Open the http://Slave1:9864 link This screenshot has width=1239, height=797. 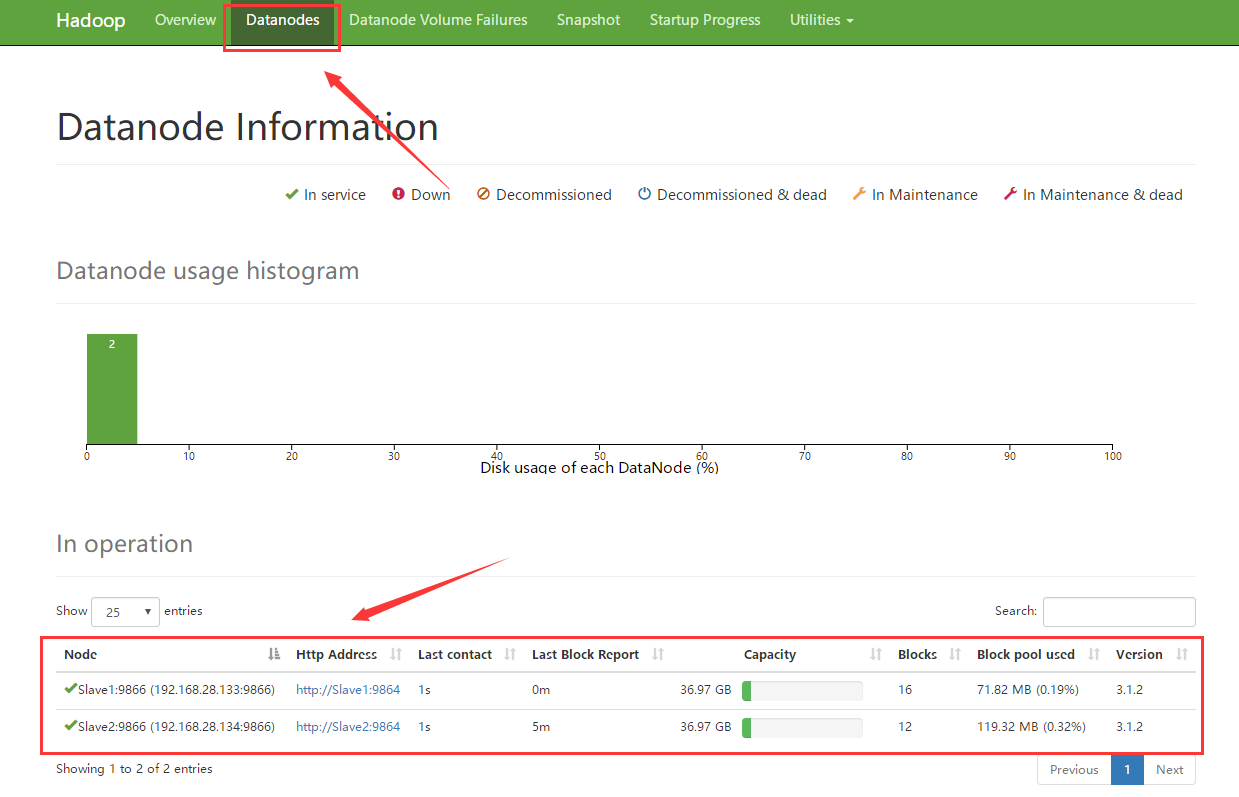tap(348, 690)
